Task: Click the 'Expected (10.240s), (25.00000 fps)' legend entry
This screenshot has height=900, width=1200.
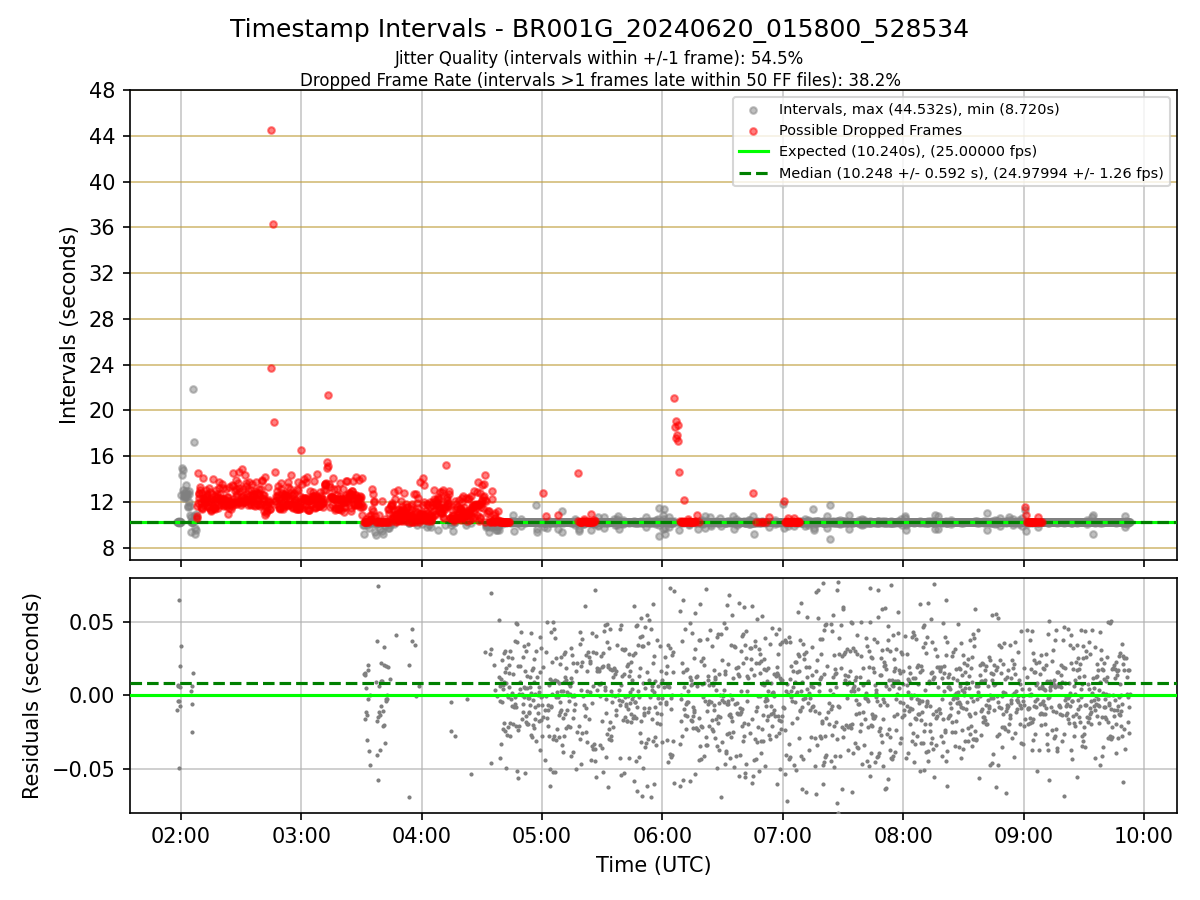Action: click(908, 152)
